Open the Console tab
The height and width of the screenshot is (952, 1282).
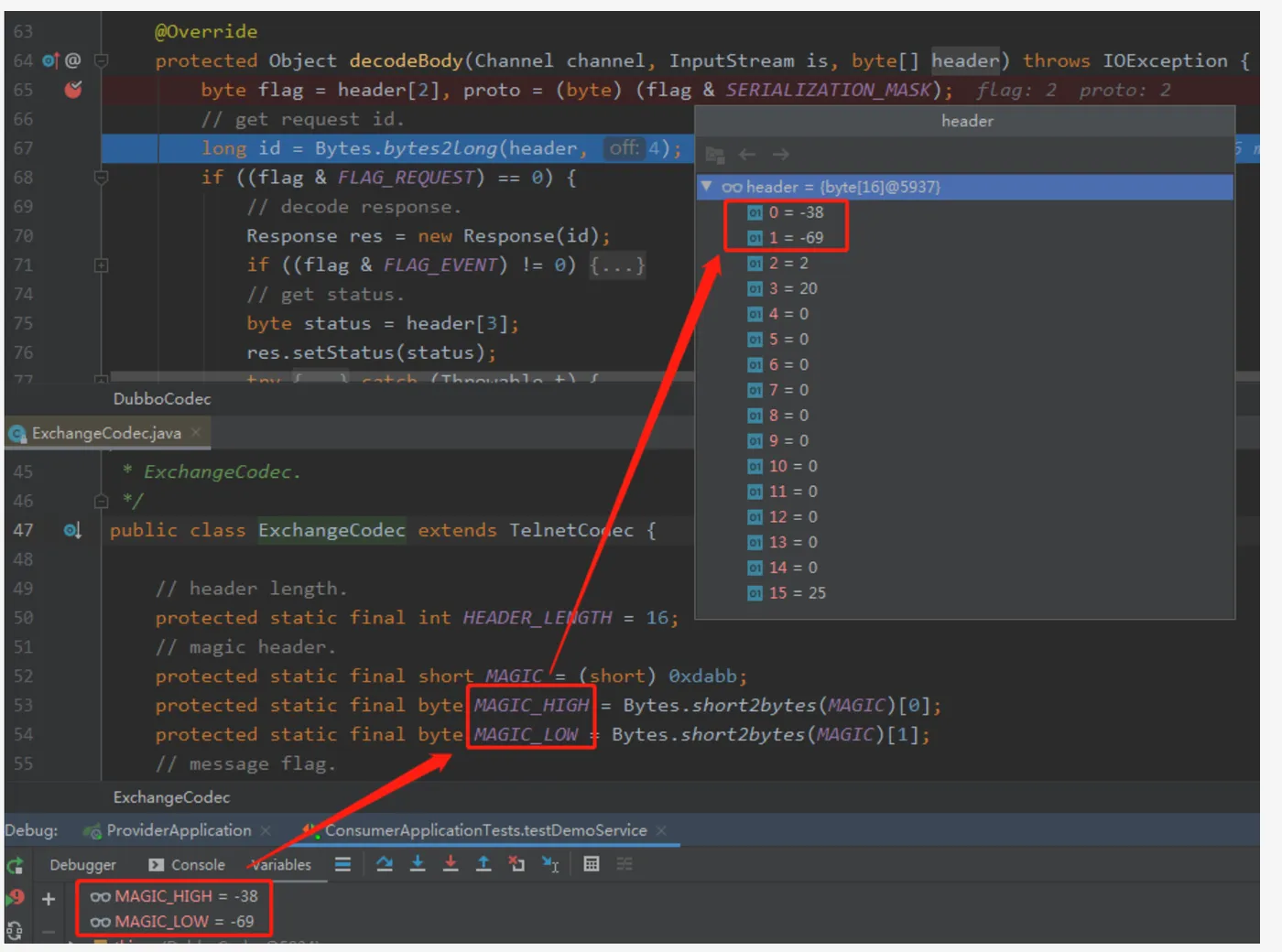(x=187, y=865)
